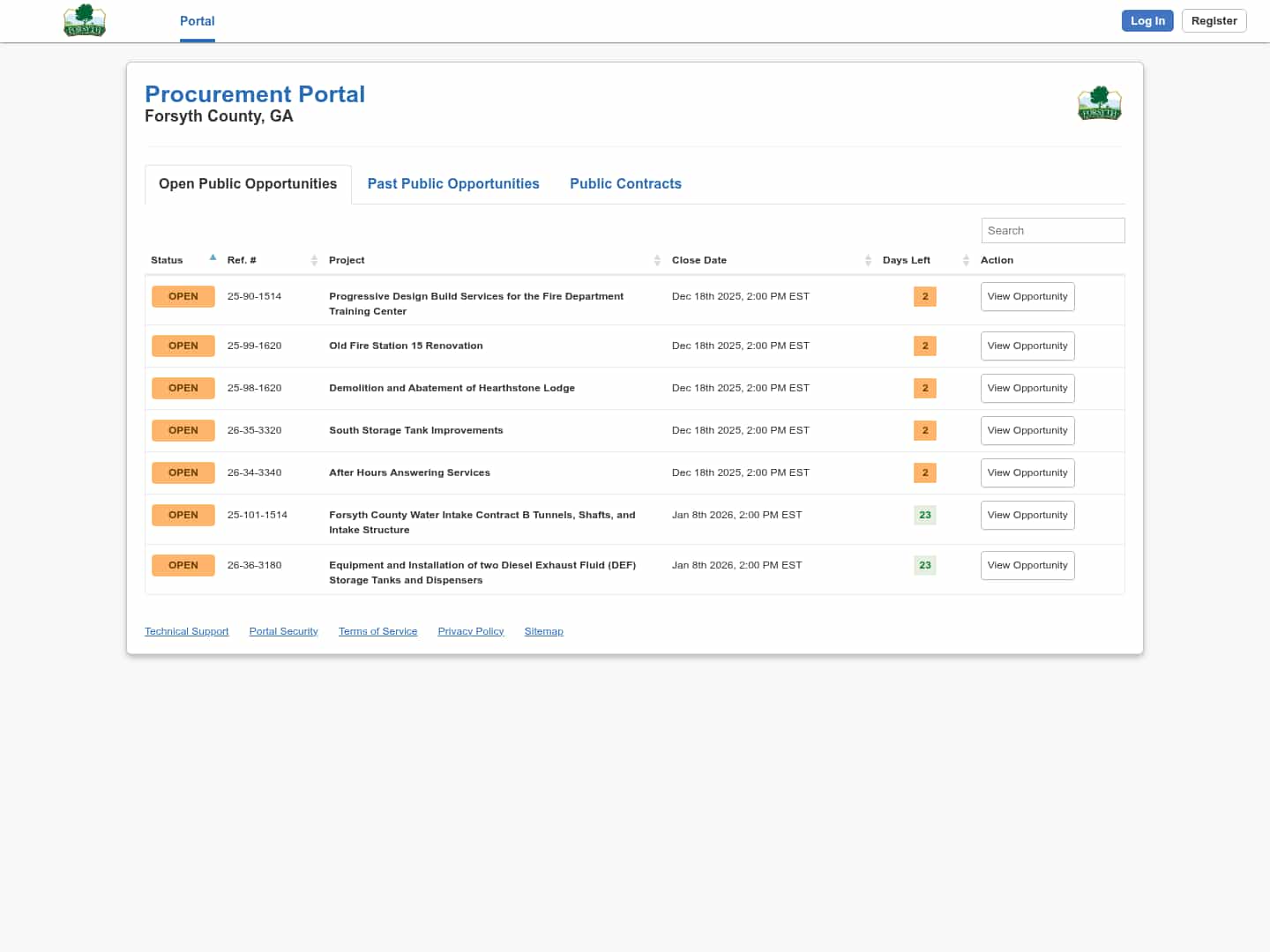Image resolution: width=1270 pixels, height=952 pixels.
Task: Click the Forsyth logo beside Procurement Portal title
Action: coord(1099,103)
